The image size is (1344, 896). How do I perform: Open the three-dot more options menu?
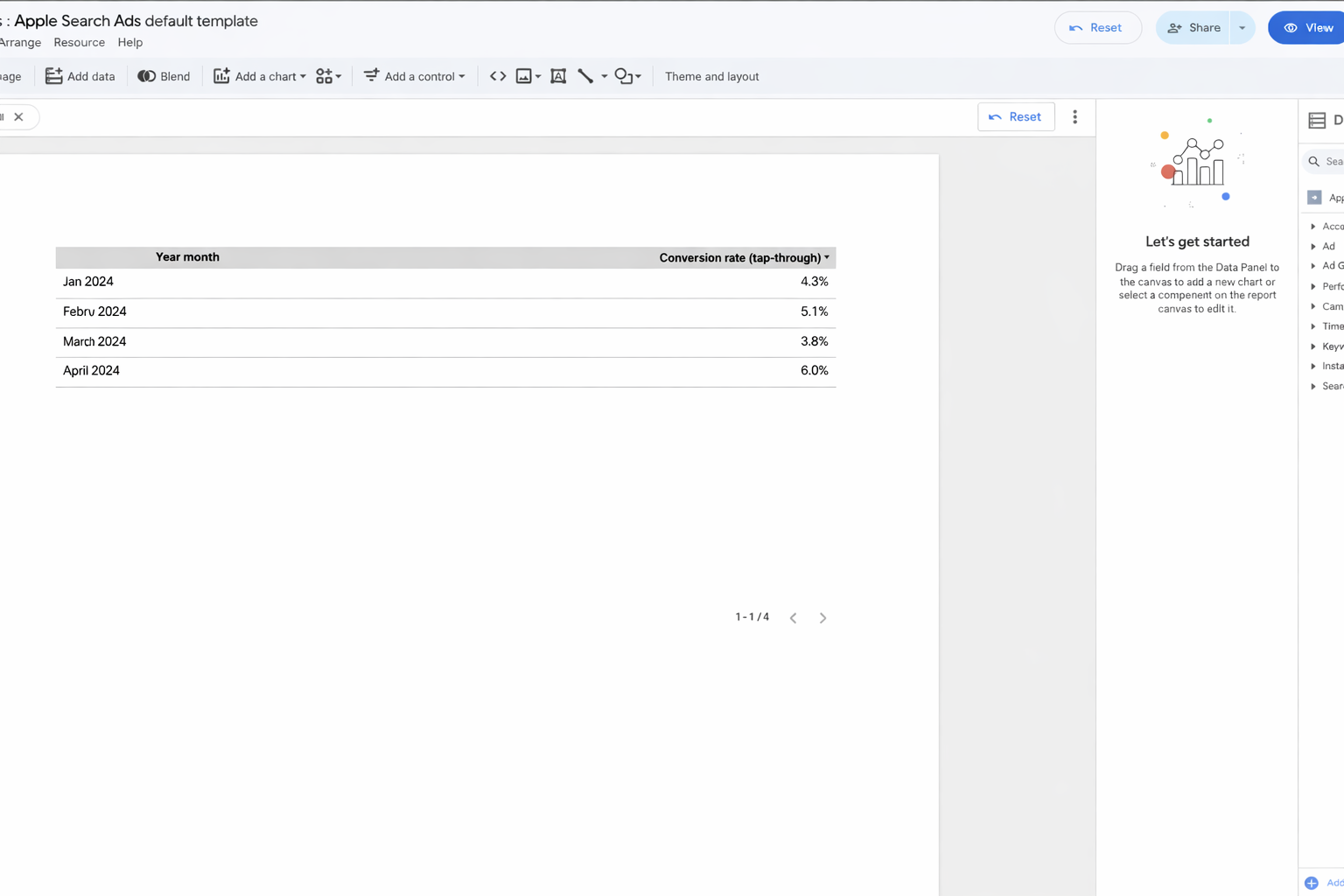(x=1075, y=116)
